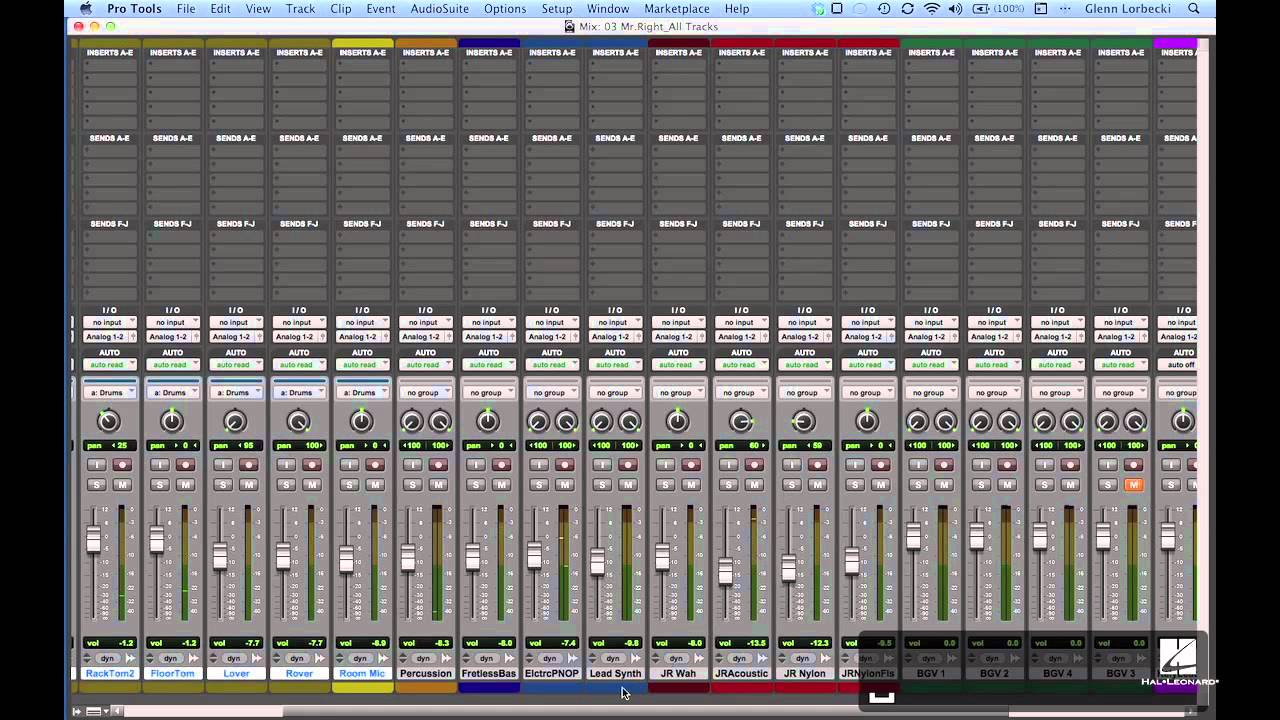This screenshot has height=720, width=1280.
Task: Open Spotlight search magnifier in menu bar
Action: click(1194, 9)
